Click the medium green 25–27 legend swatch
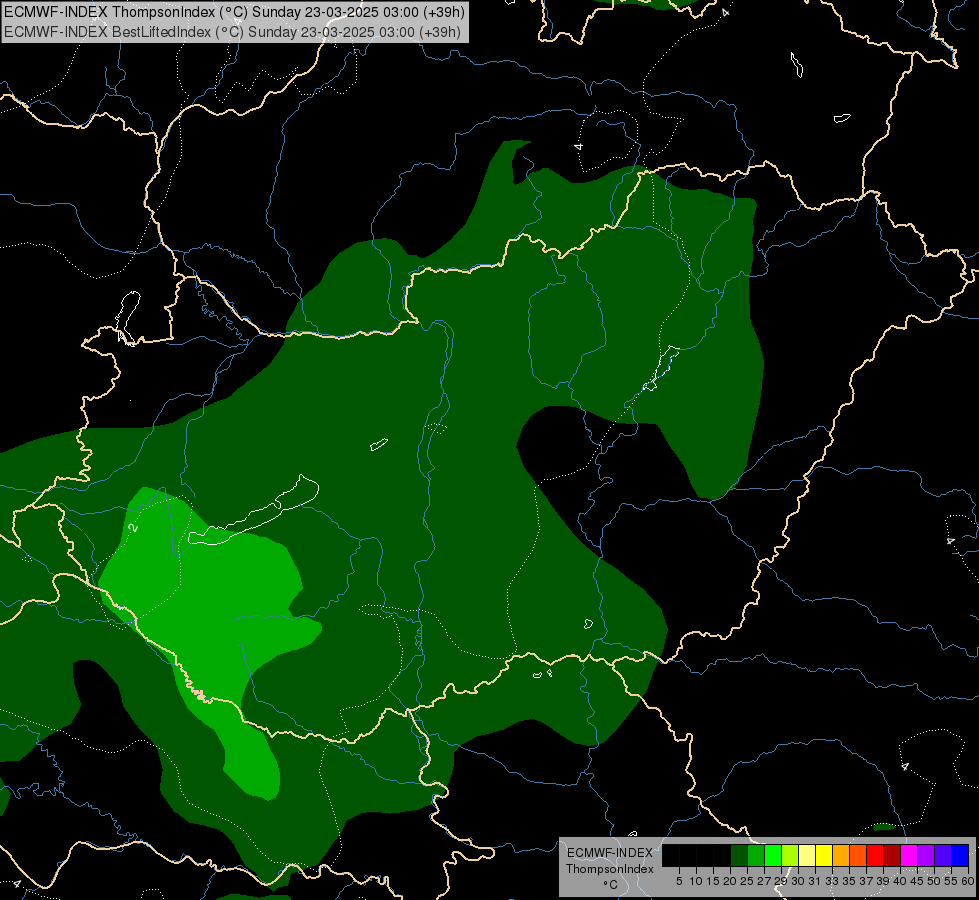Screen dimensions: 979x900 (756, 856)
